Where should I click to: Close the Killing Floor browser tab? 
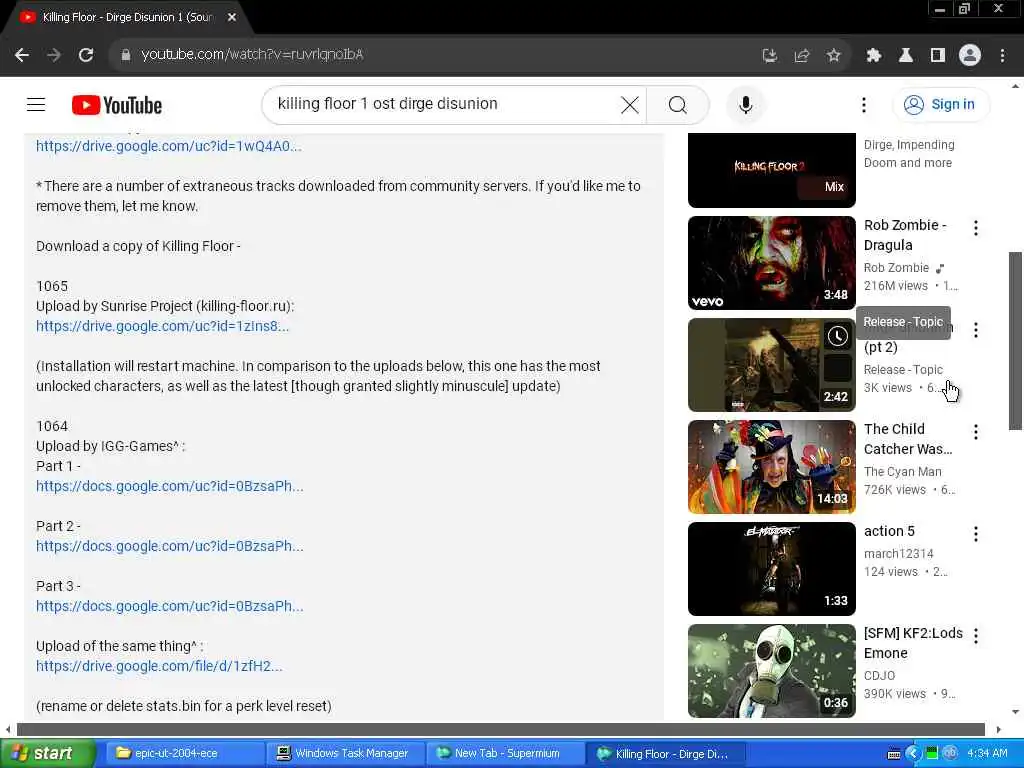pyautogui.click(x=232, y=18)
